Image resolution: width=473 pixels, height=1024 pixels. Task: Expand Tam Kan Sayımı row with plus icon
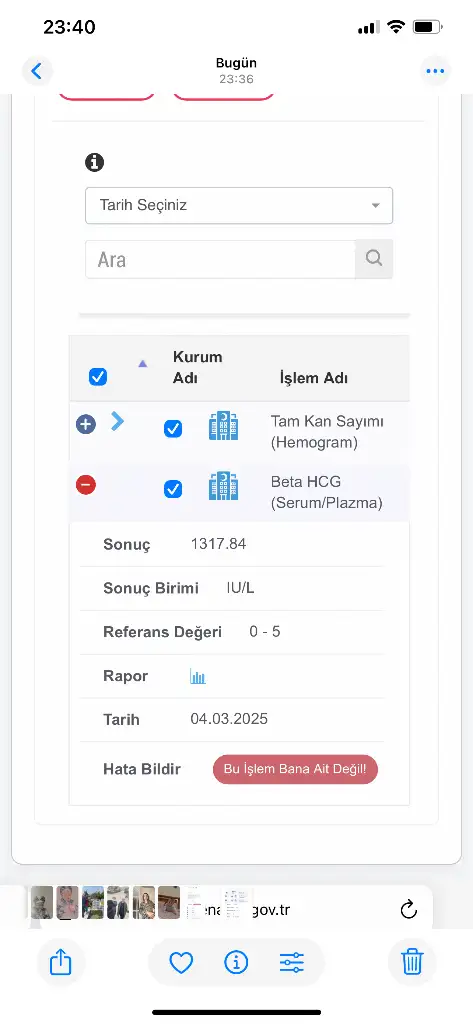tap(86, 424)
